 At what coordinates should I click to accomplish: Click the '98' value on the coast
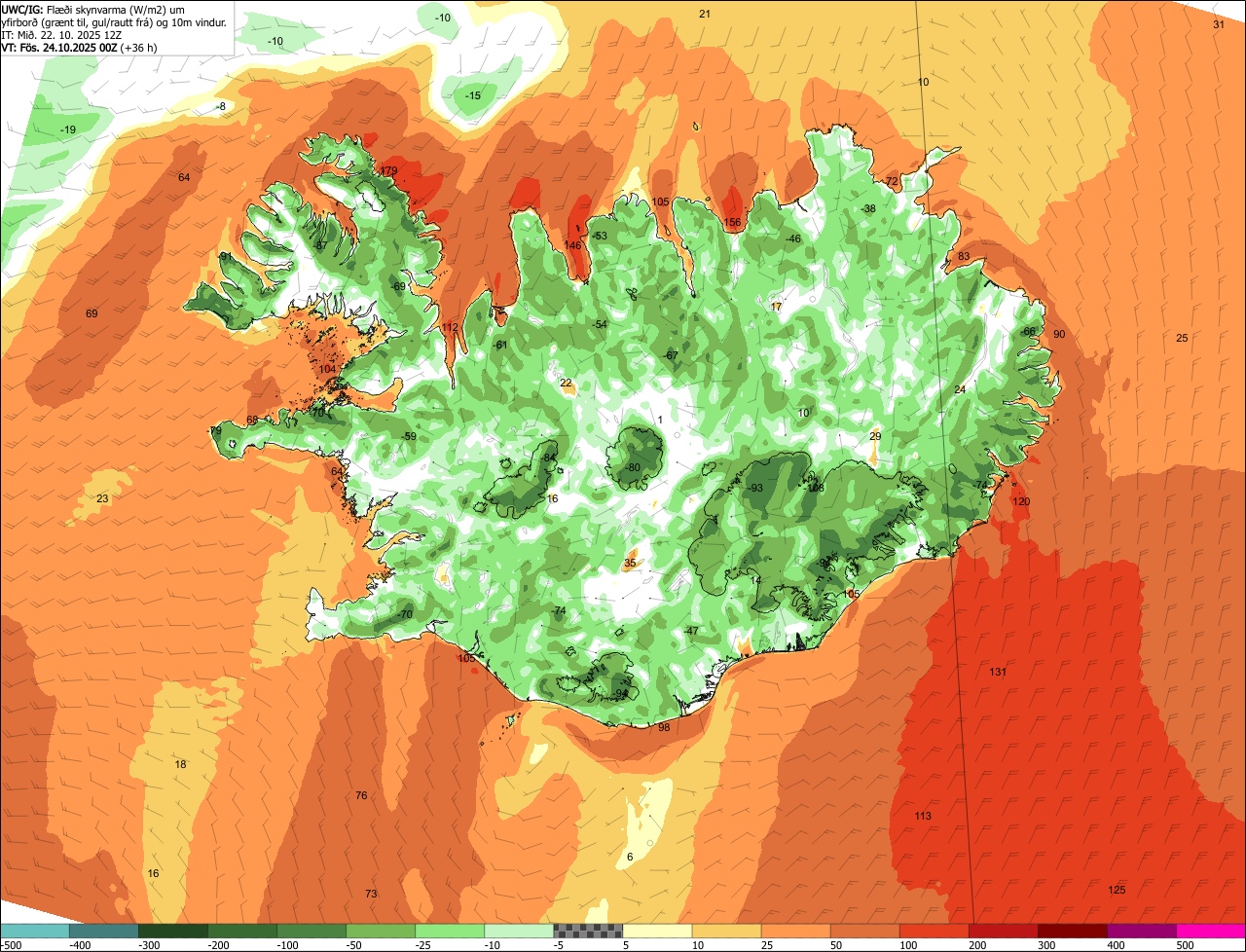click(x=664, y=728)
